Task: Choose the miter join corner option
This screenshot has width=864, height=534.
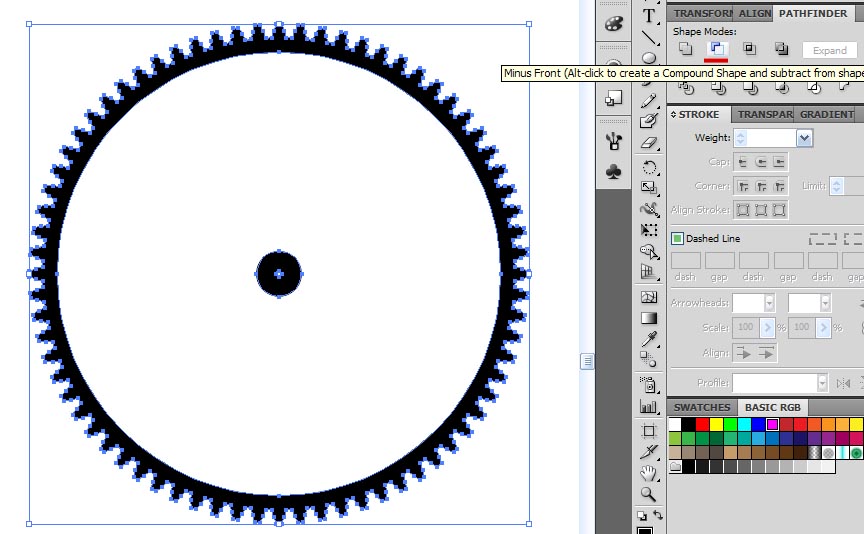Action: coord(743,186)
